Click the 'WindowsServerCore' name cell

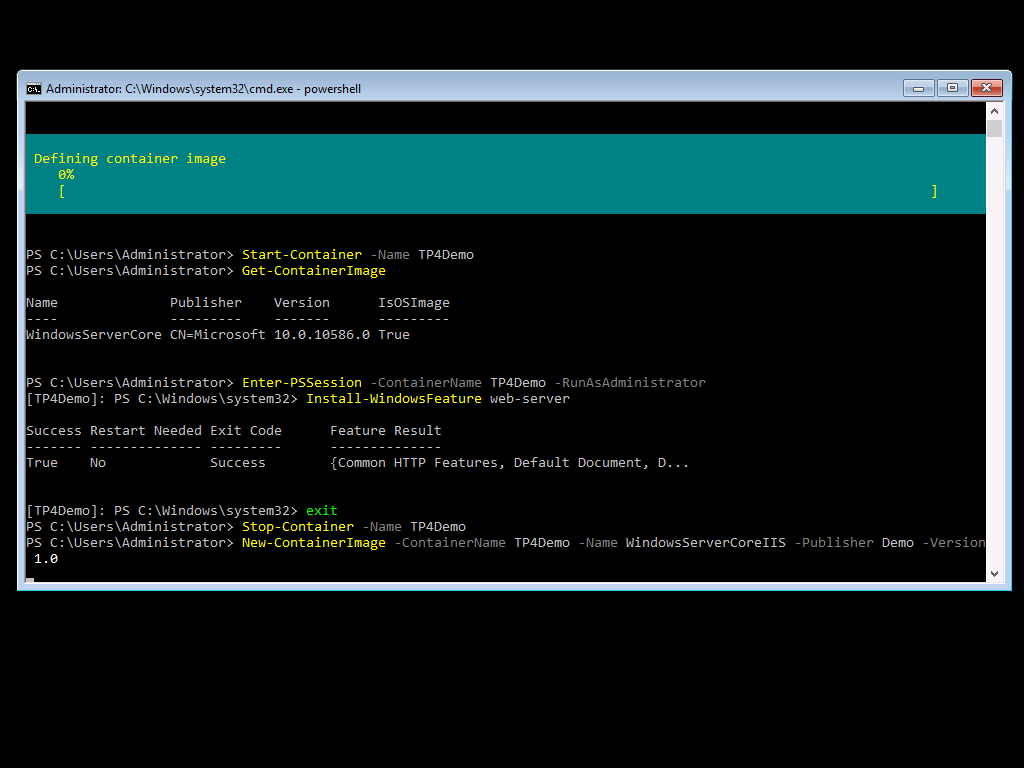94,334
